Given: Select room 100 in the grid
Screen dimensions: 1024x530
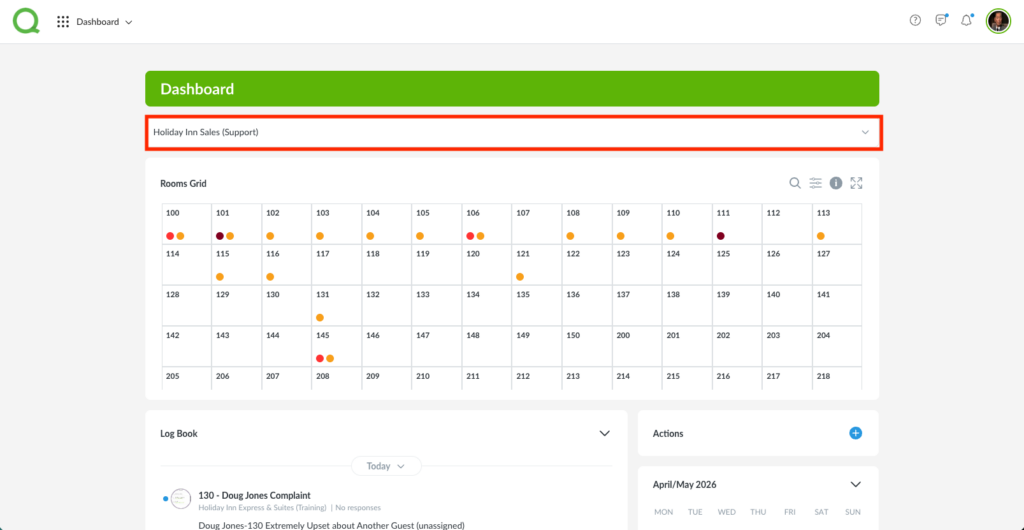Looking at the screenshot, I should click(x=186, y=224).
